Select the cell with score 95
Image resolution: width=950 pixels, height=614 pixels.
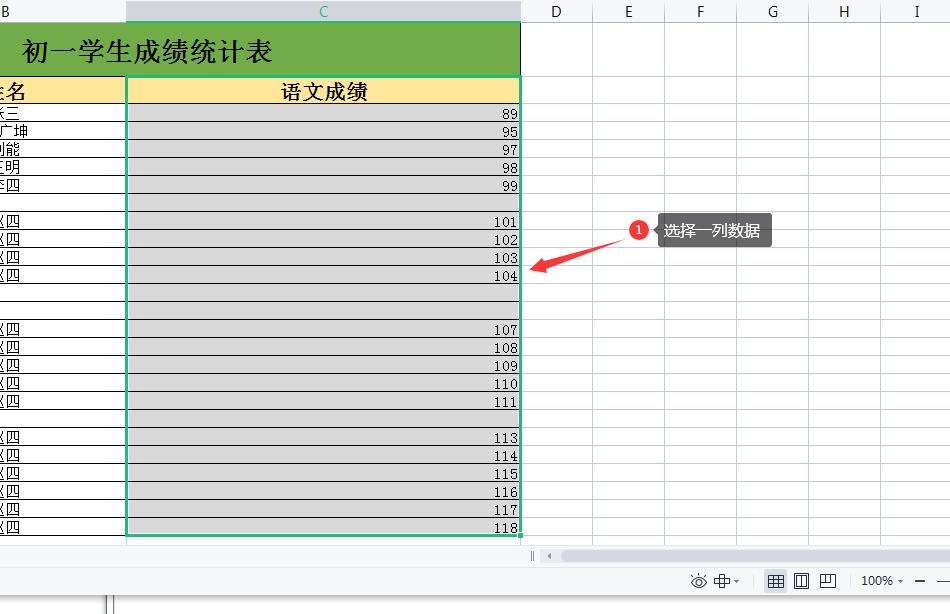pos(324,131)
